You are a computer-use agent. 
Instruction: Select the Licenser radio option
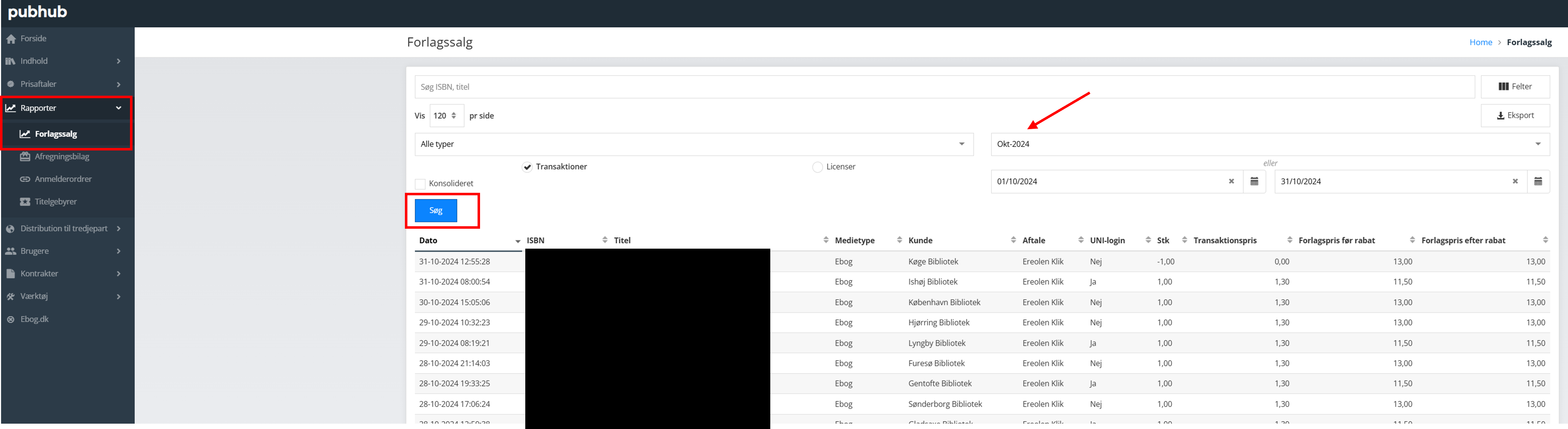(x=818, y=167)
